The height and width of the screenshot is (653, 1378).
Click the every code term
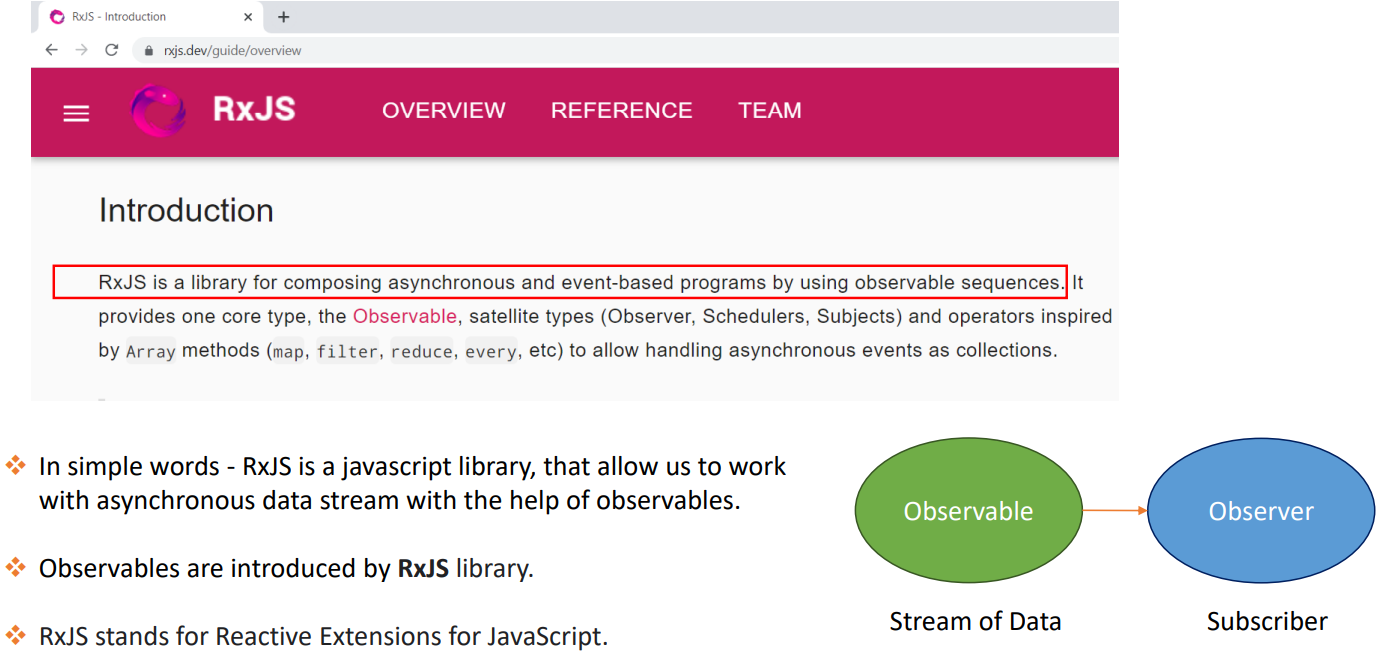coord(491,352)
